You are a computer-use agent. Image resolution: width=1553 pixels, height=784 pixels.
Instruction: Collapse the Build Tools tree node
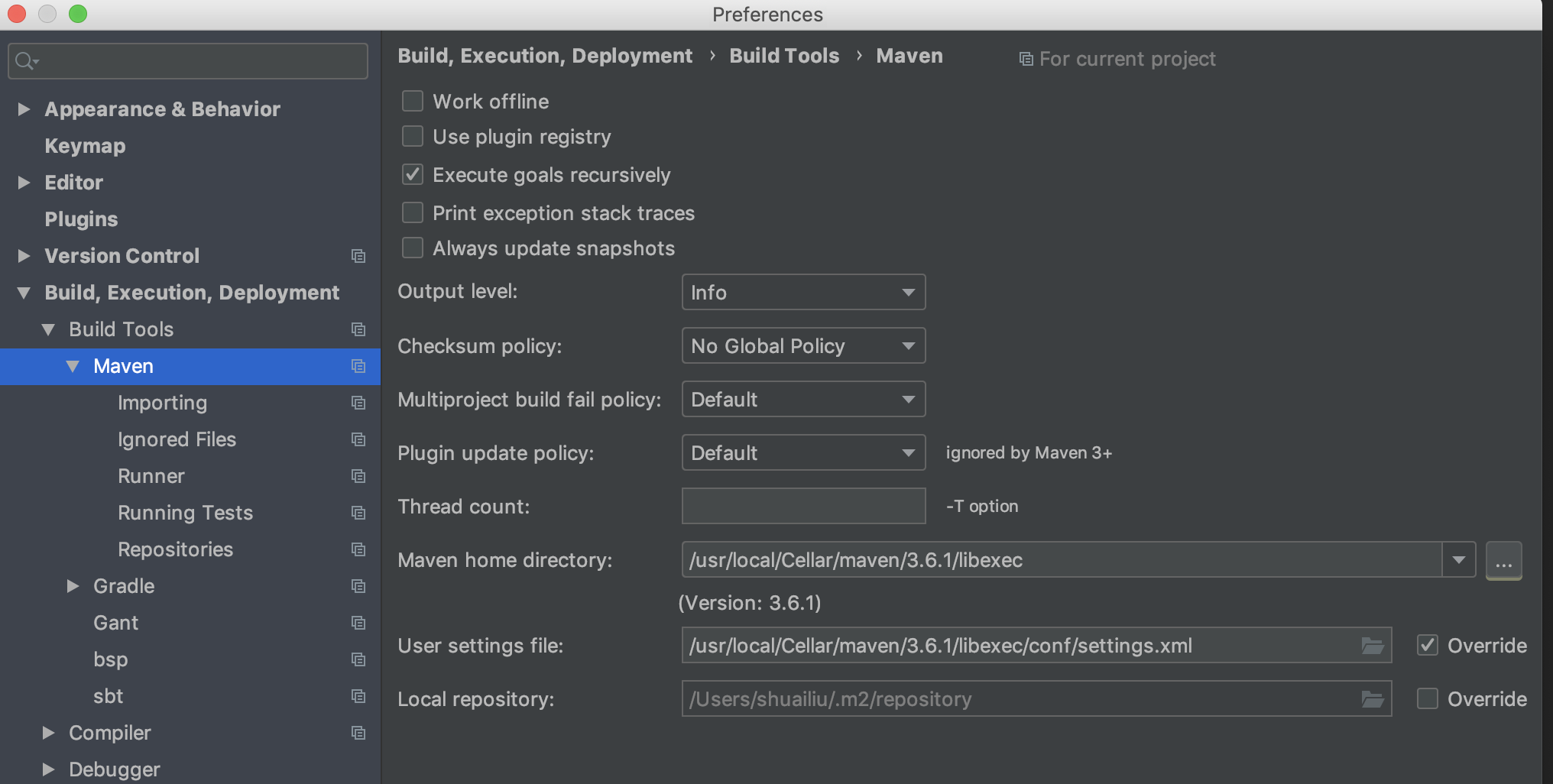[49, 329]
